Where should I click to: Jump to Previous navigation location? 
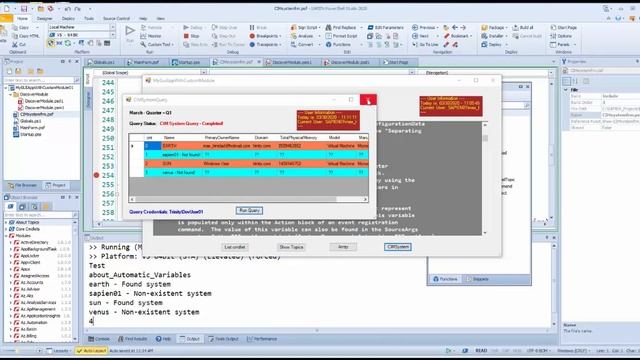[424, 27]
